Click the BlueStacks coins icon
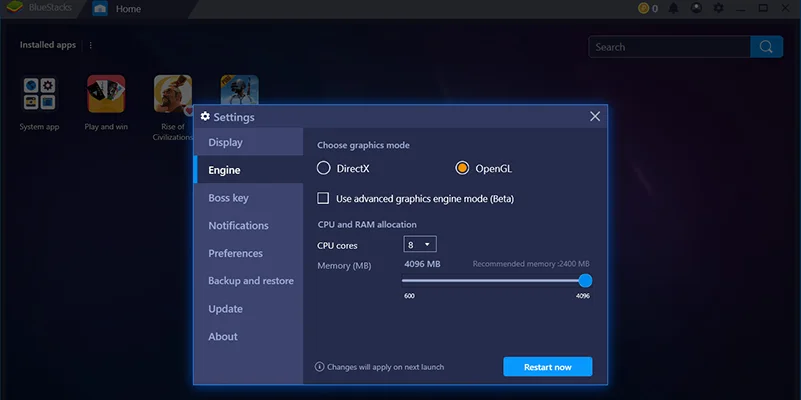 tap(644, 8)
